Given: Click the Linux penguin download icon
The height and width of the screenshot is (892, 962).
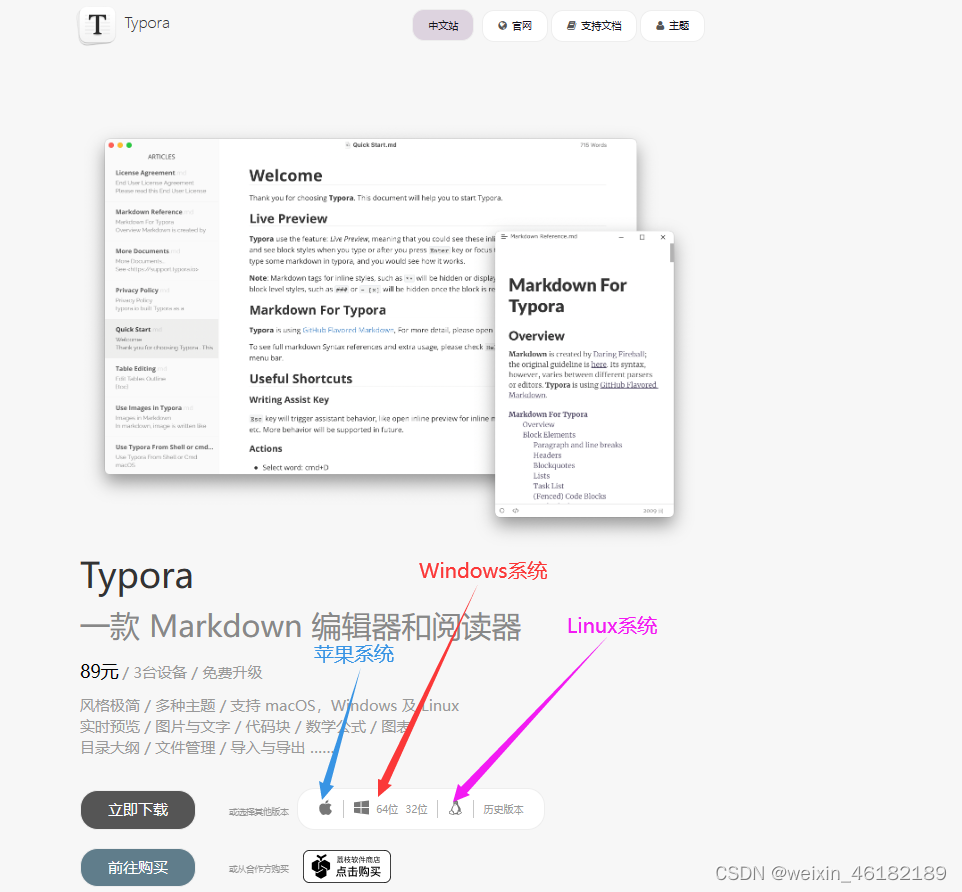Looking at the screenshot, I should click(456, 808).
